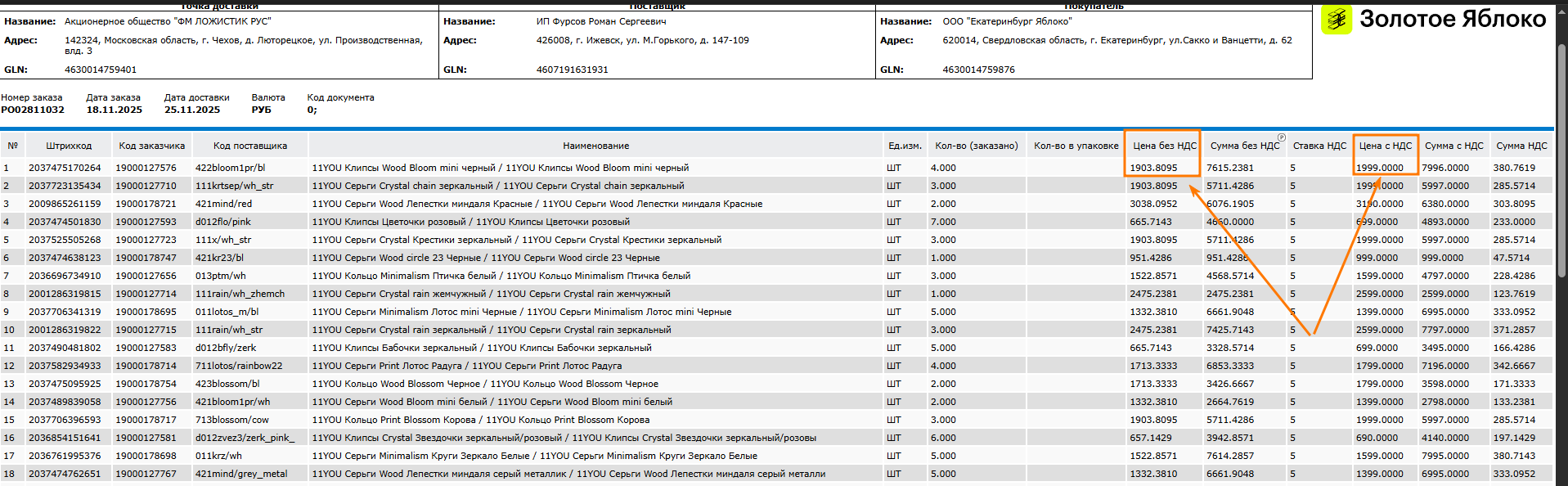
Task: Click the buyer address in Екатеринбург
Action: [1117, 40]
